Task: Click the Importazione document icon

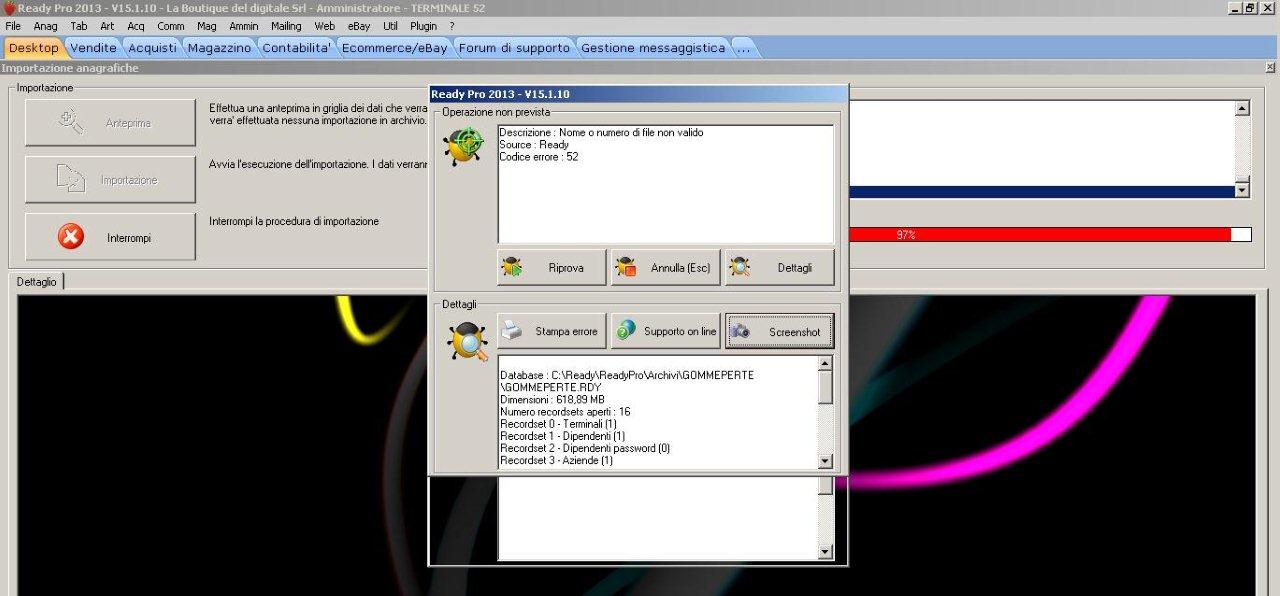Action: (71, 179)
